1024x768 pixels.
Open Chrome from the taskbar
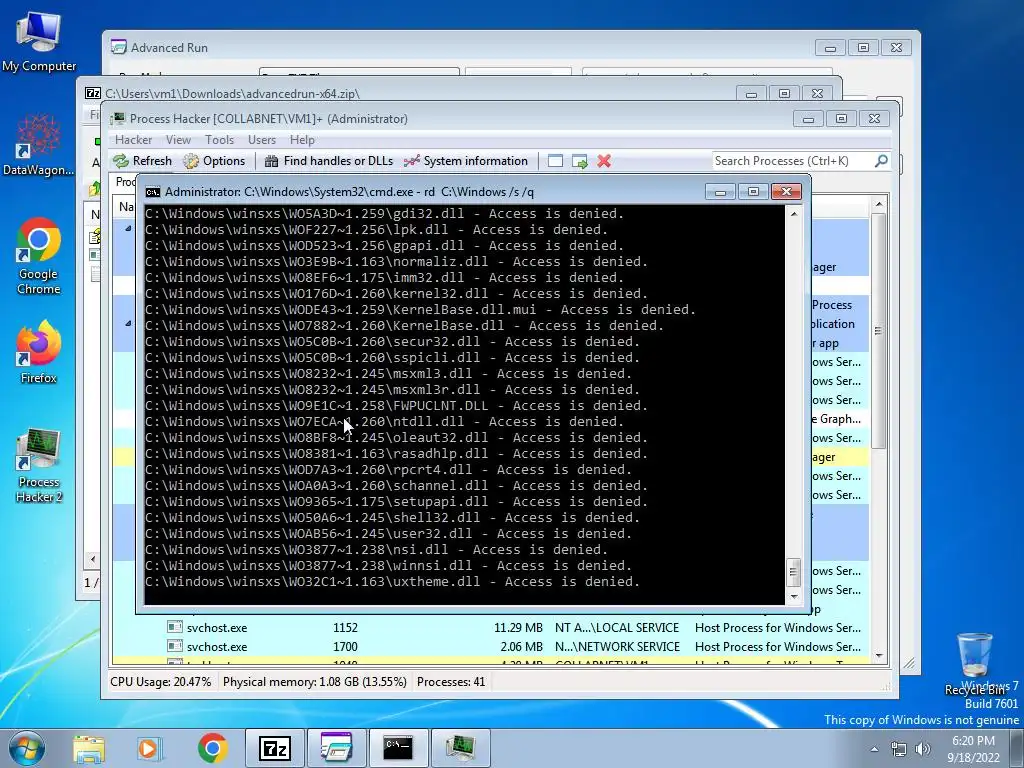[212, 748]
